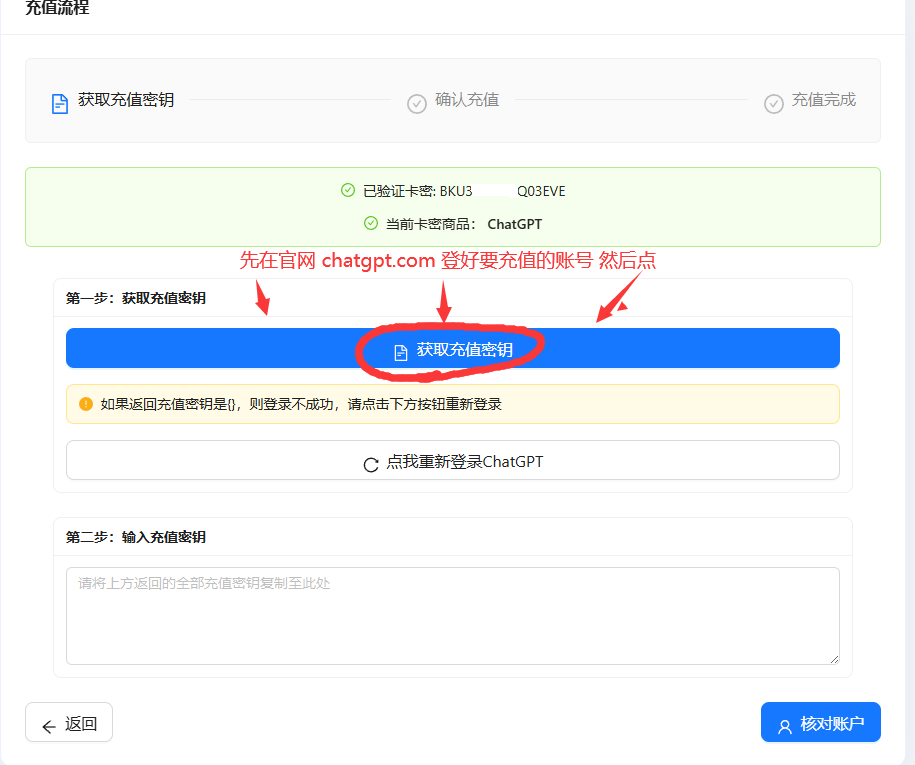Click the 核对账户 button
Image resolution: width=915 pixels, height=765 pixels.
click(820, 722)
